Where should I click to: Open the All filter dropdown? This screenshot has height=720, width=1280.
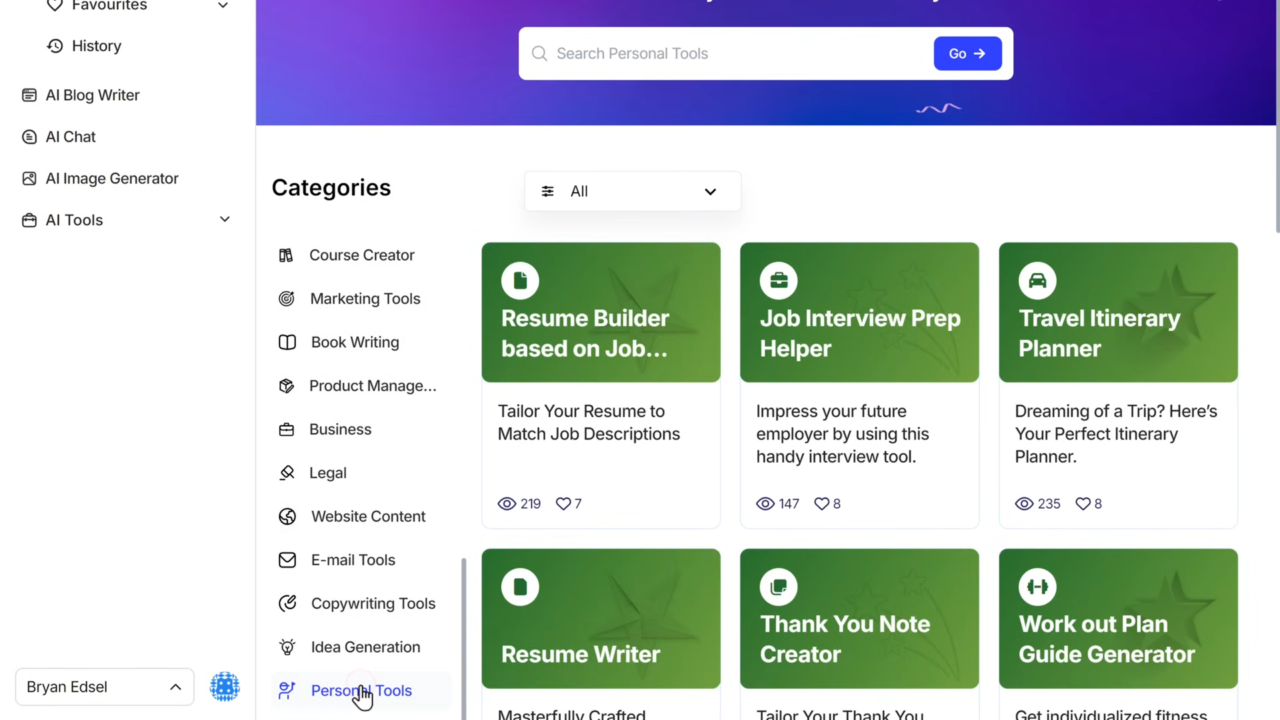[x=632, y=191]
